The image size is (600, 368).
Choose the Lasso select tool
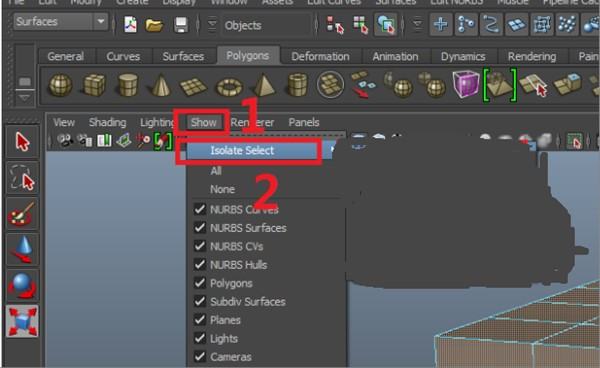pyautogui.click(x=22, y=178)
